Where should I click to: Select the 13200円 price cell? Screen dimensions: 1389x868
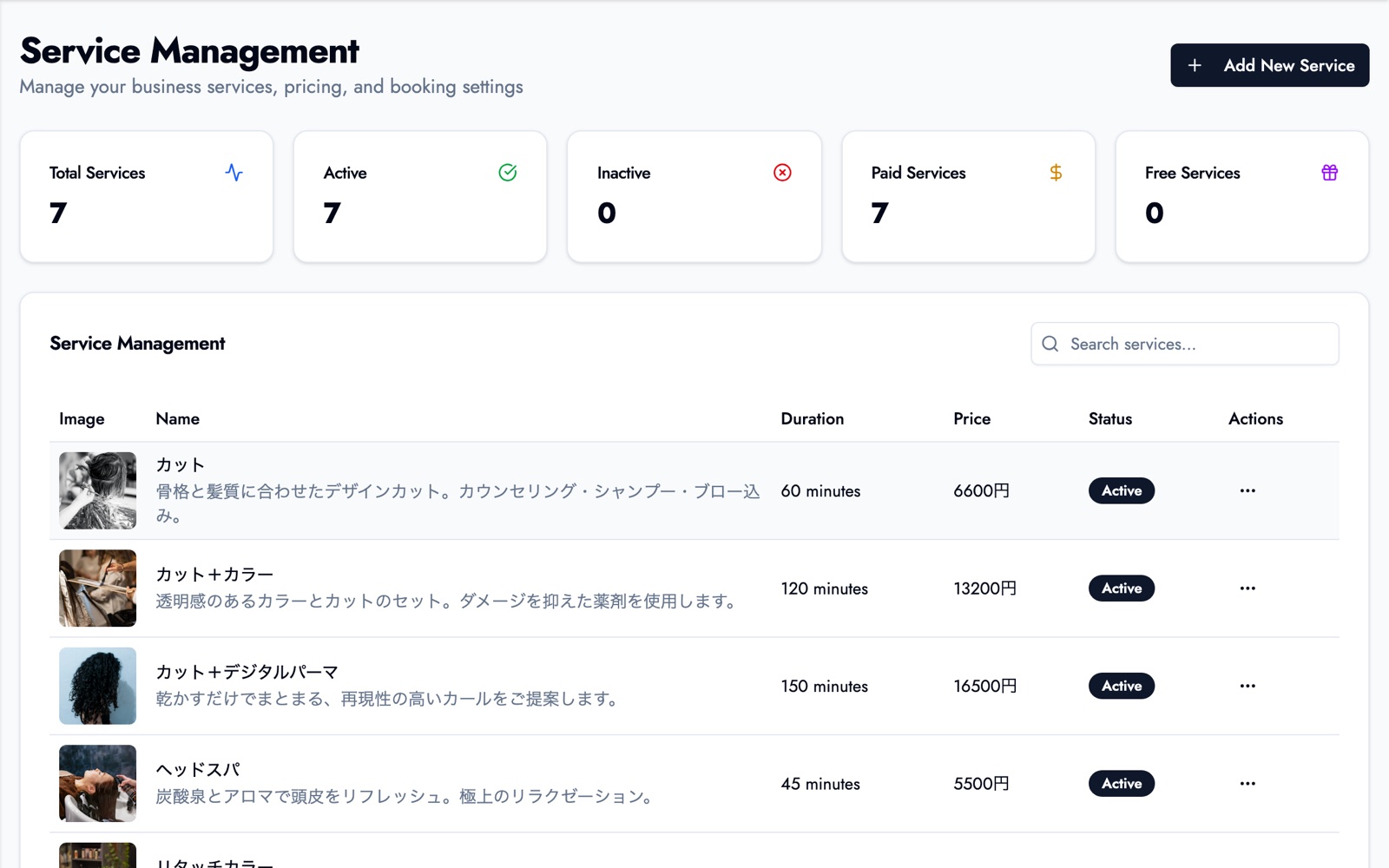[x=984, y=589]
